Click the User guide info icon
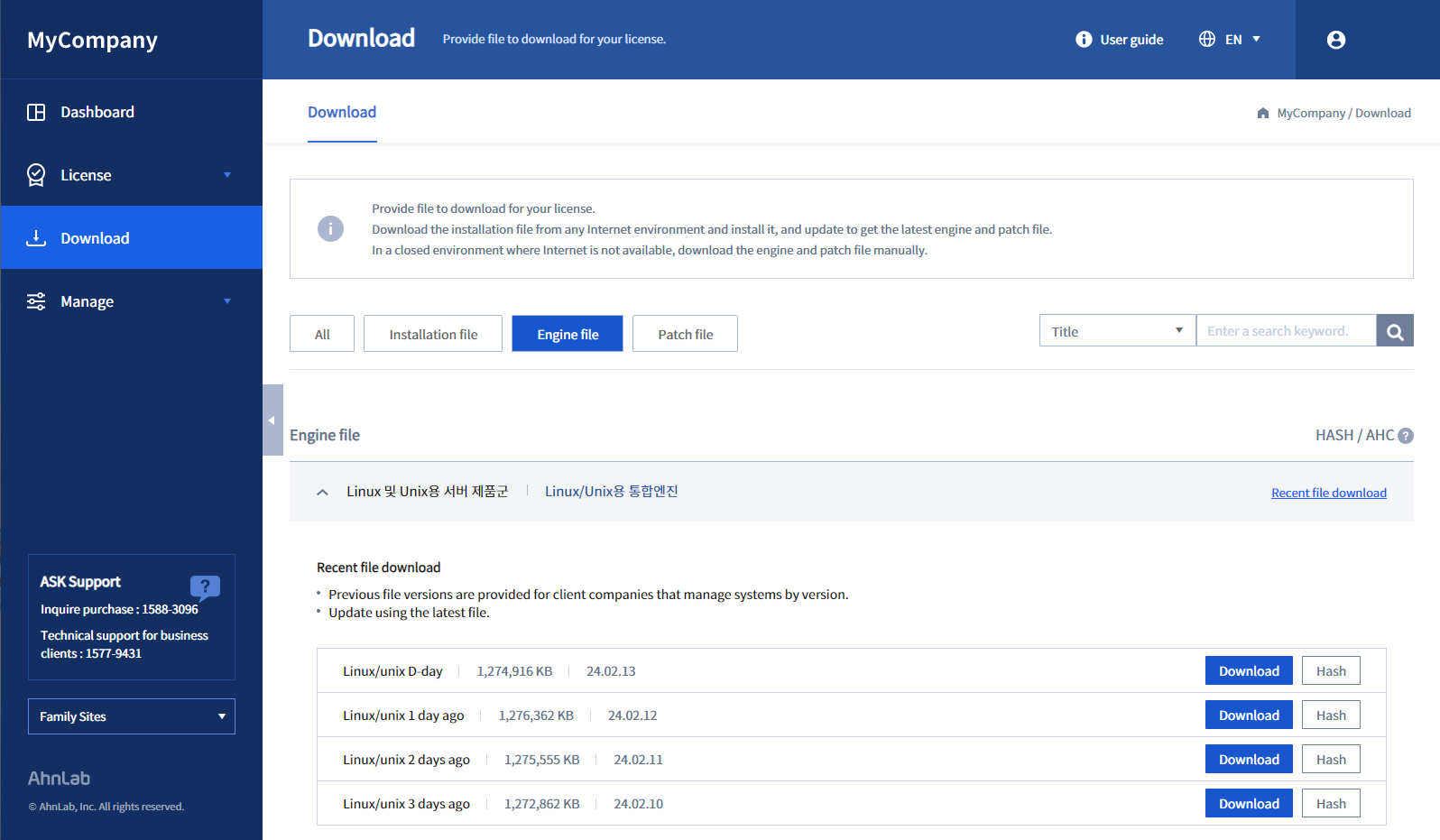 click(1084, 40)
